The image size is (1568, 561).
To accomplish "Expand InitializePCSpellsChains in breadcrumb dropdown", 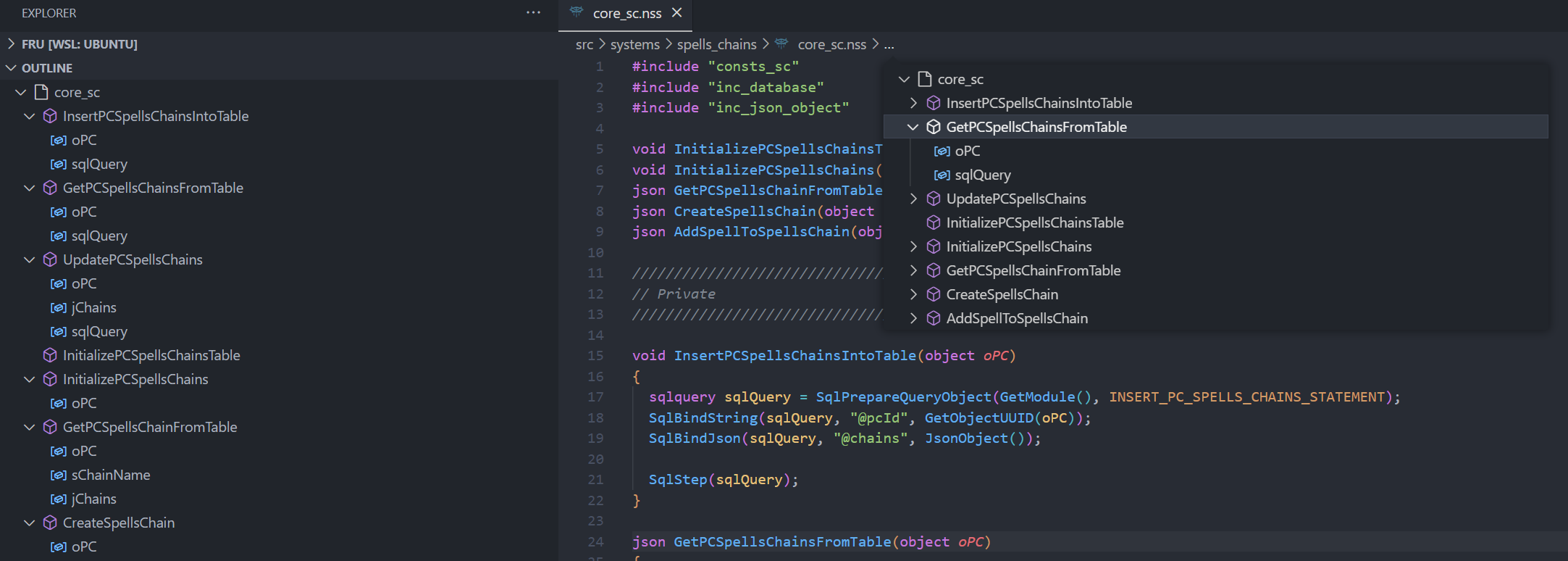I will click(x=913, y=246).
